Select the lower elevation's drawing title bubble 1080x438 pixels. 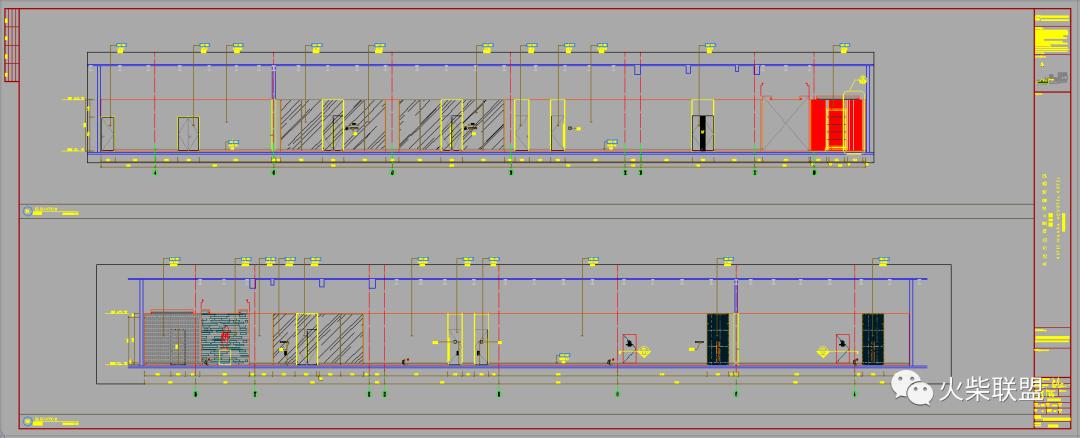(x=27, y=419)
